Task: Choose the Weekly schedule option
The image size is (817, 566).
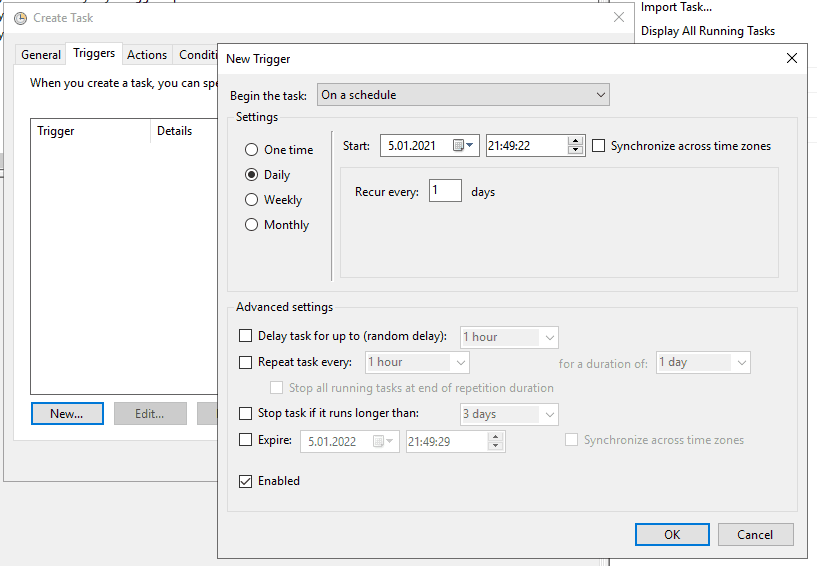Action: (x=252, y=200)
